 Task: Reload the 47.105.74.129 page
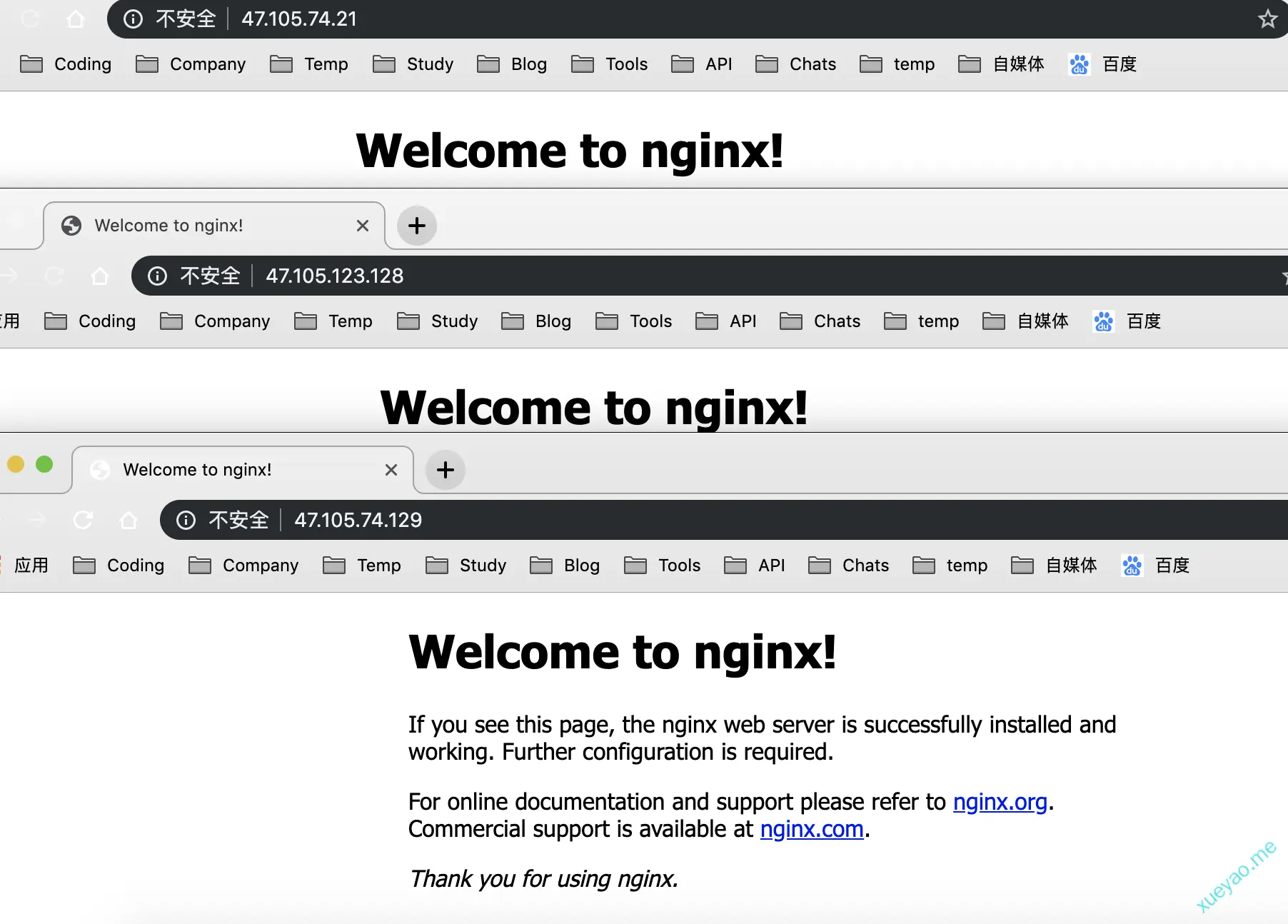[83, 521]
